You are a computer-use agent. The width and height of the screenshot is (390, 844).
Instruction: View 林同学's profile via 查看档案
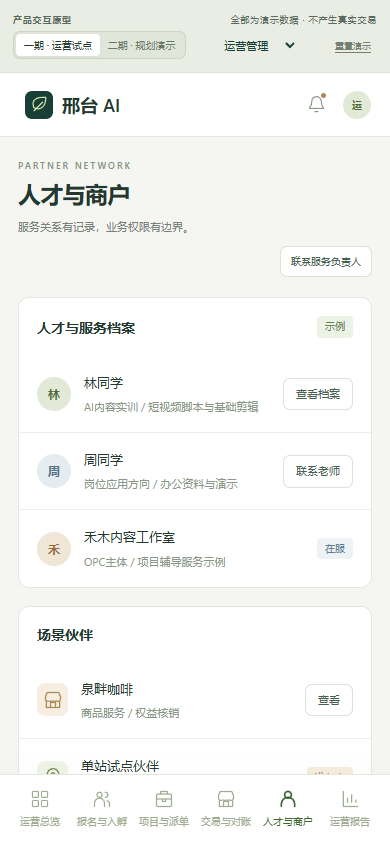tap(318, 394)
